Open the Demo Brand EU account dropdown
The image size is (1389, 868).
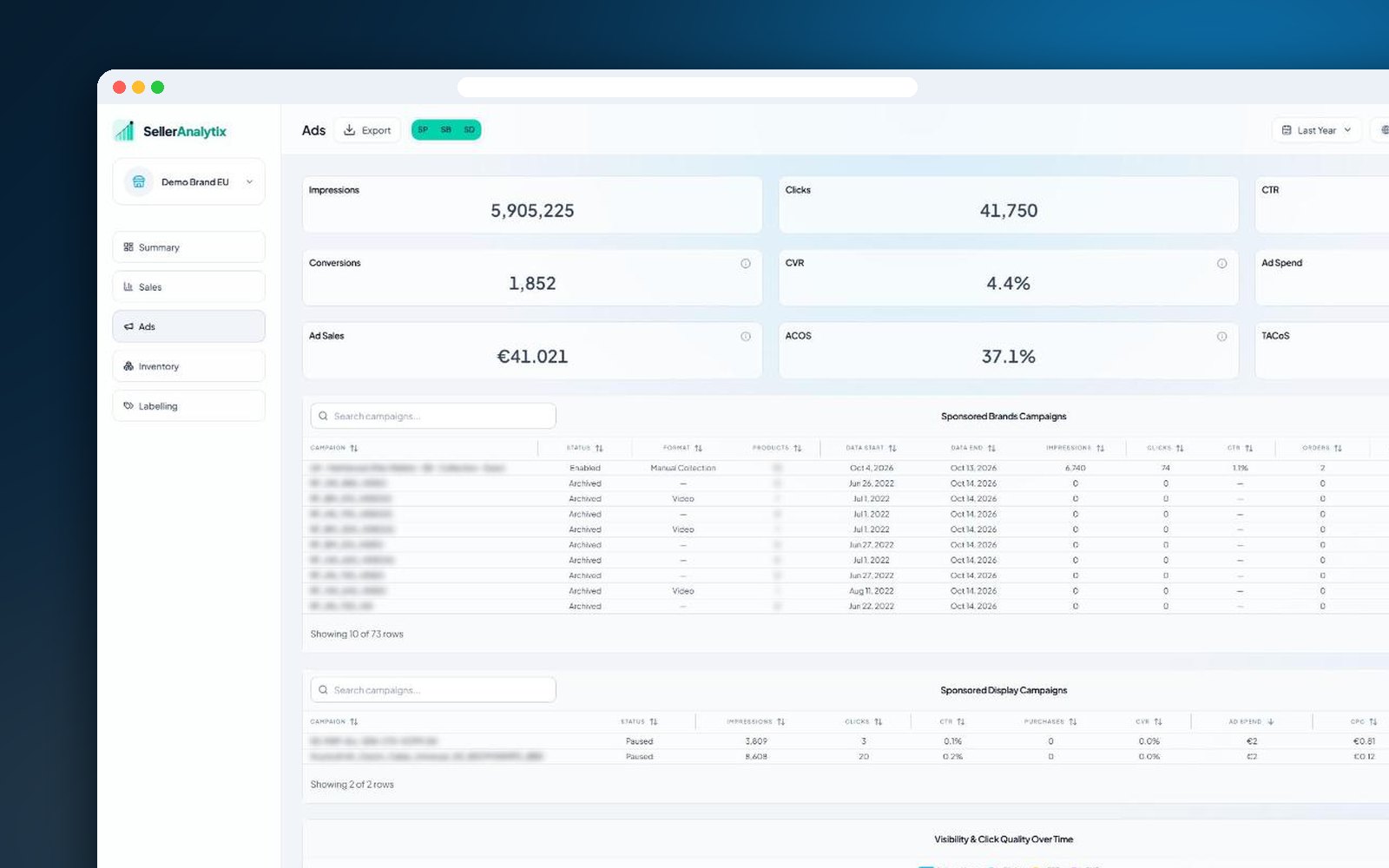click(x=188, y=181)
